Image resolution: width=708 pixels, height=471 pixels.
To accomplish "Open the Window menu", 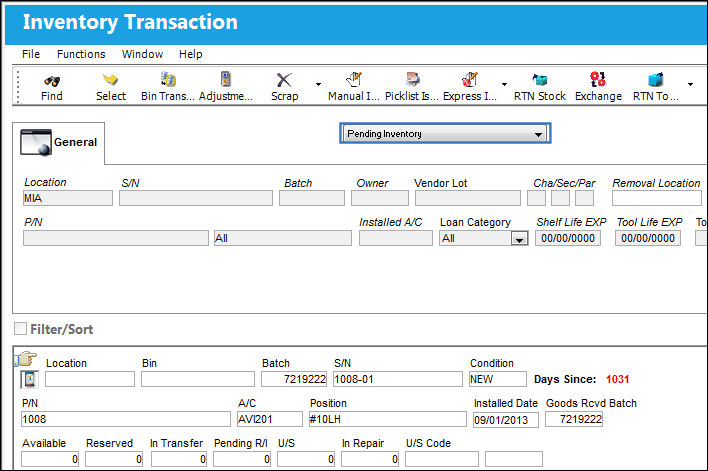I will [142, 54].
